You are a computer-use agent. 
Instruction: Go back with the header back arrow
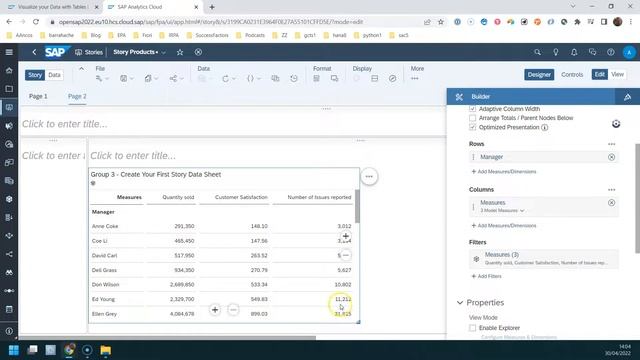(34, 52)
